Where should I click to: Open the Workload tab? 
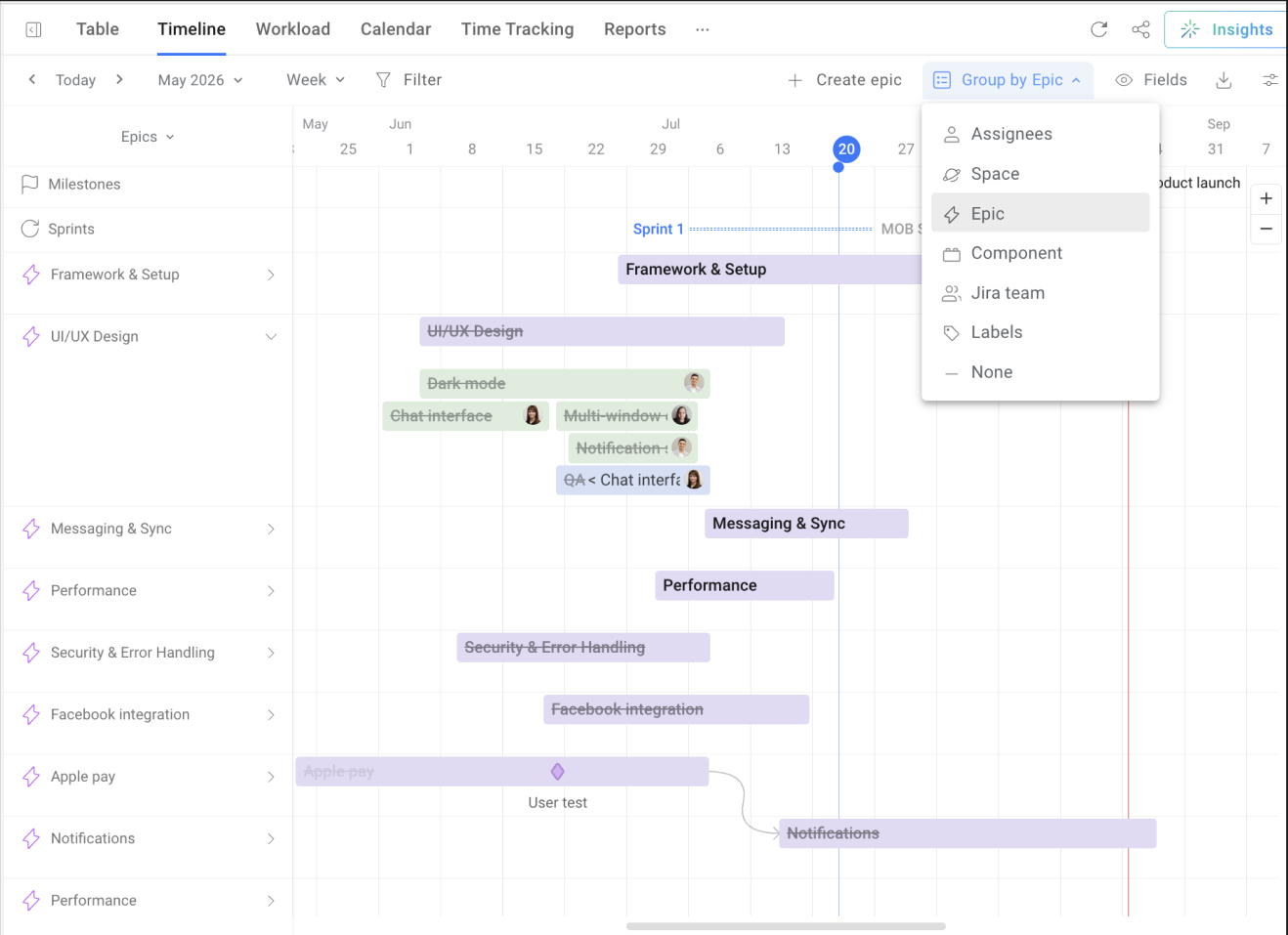pyautogui.click(x=293, y=29)
